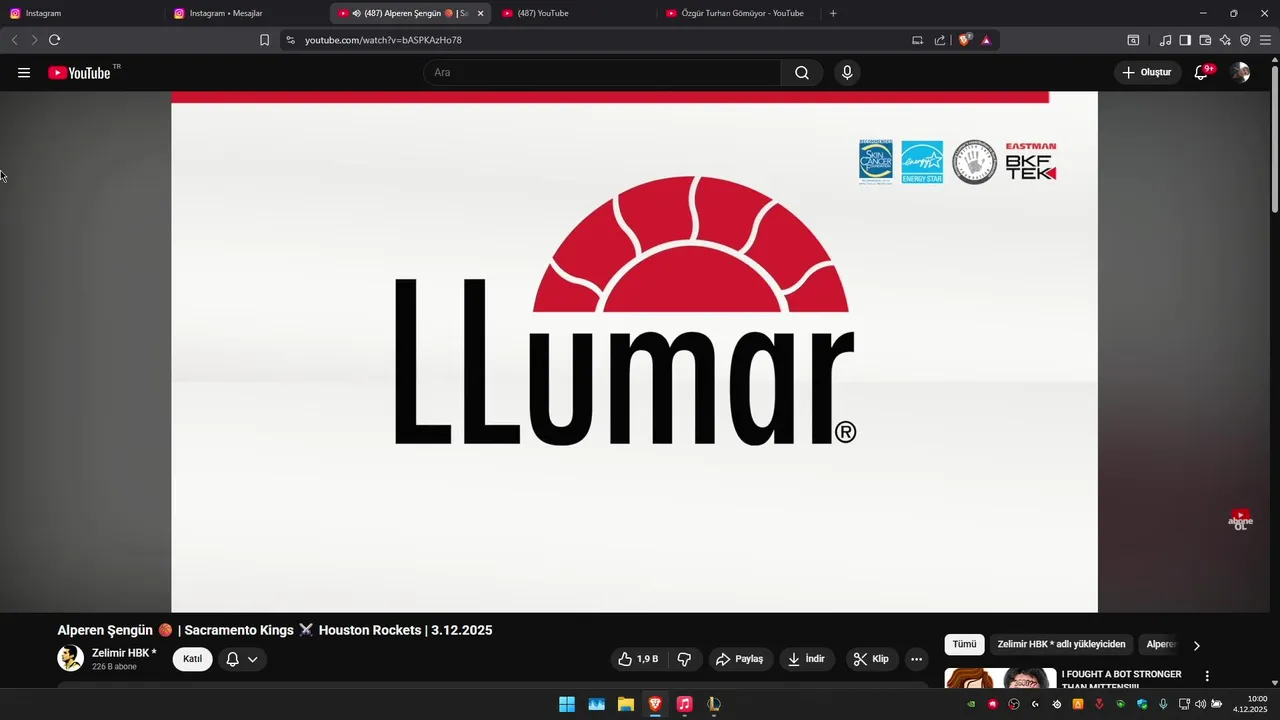Open Leo AI sparkle icon
This screenshot has width=1280, height=720.
tap(1225, 40)
